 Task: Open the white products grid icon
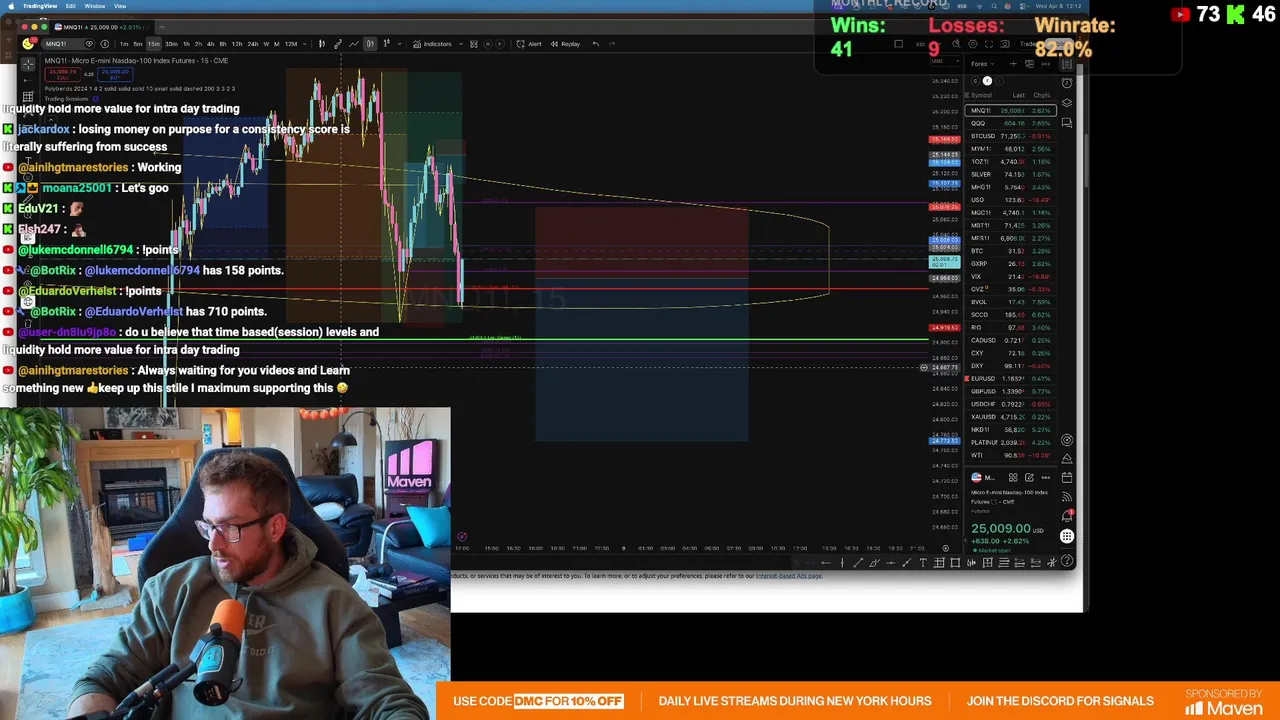[1067, 536]
